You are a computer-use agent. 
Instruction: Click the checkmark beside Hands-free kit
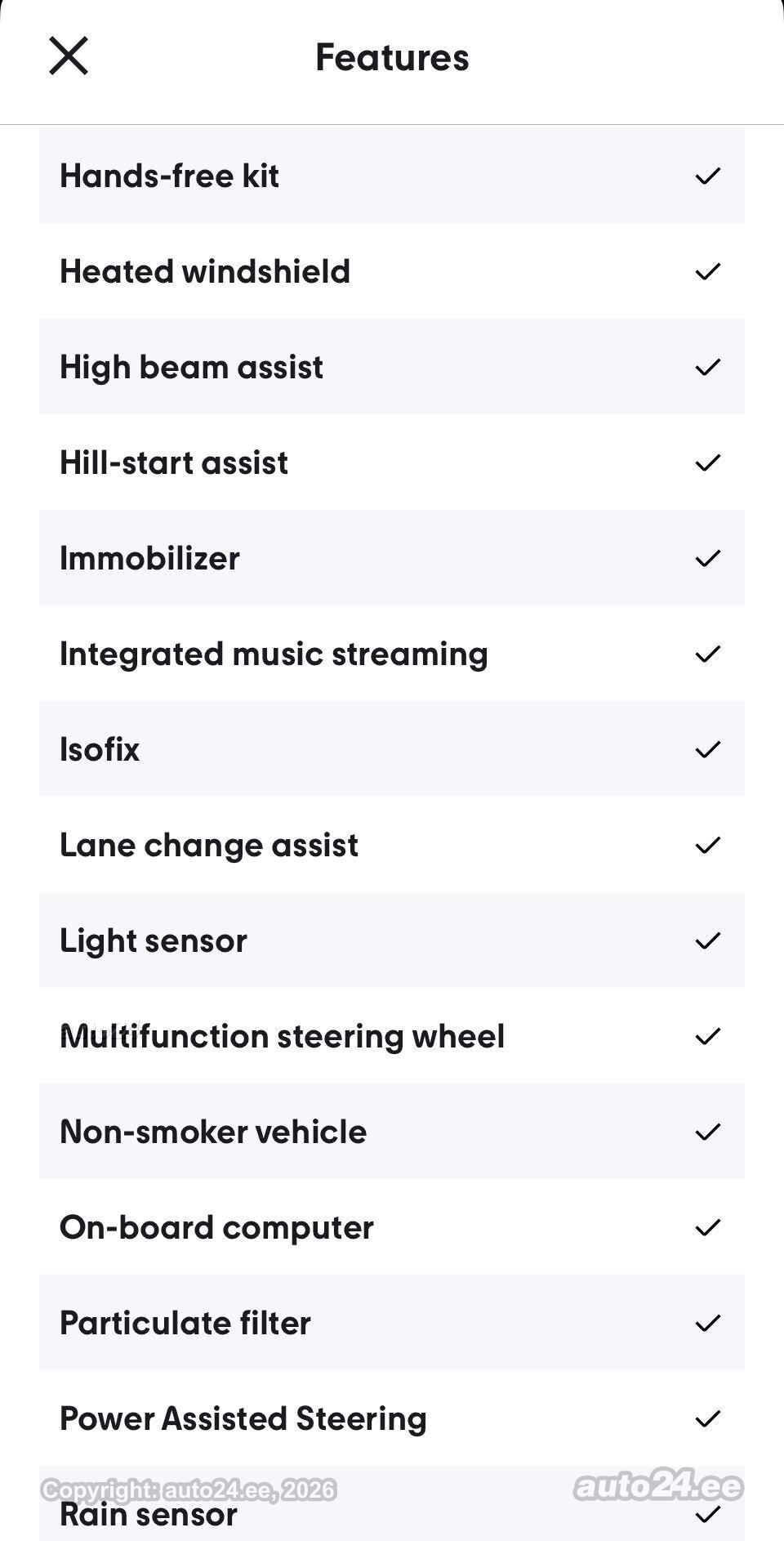[707, 176]
